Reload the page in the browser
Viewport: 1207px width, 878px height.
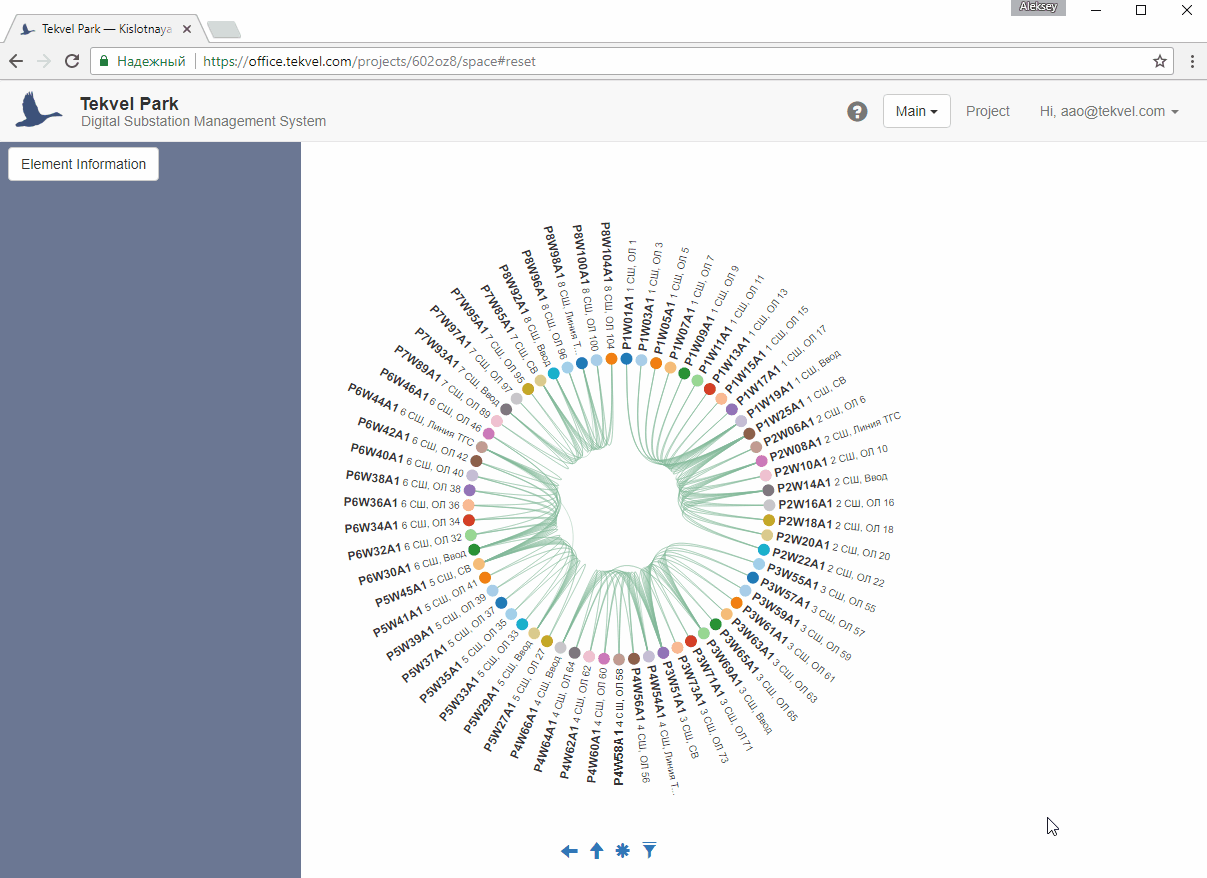72,61
